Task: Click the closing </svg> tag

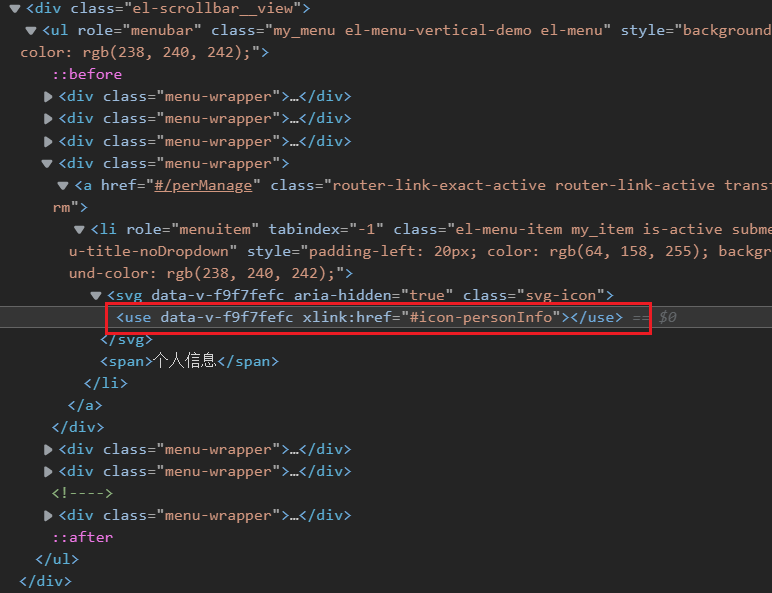Action: 127,340
